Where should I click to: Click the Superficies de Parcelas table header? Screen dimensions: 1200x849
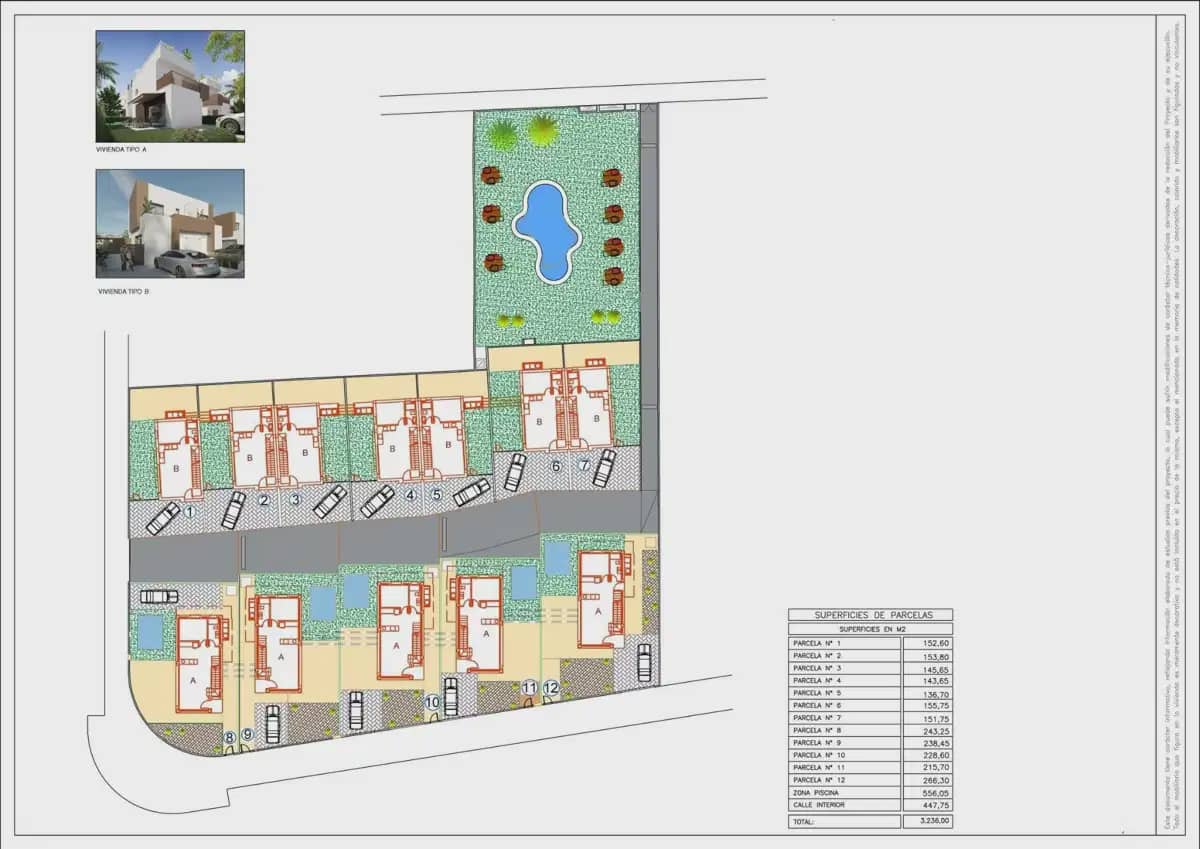[x=870, y=615]
